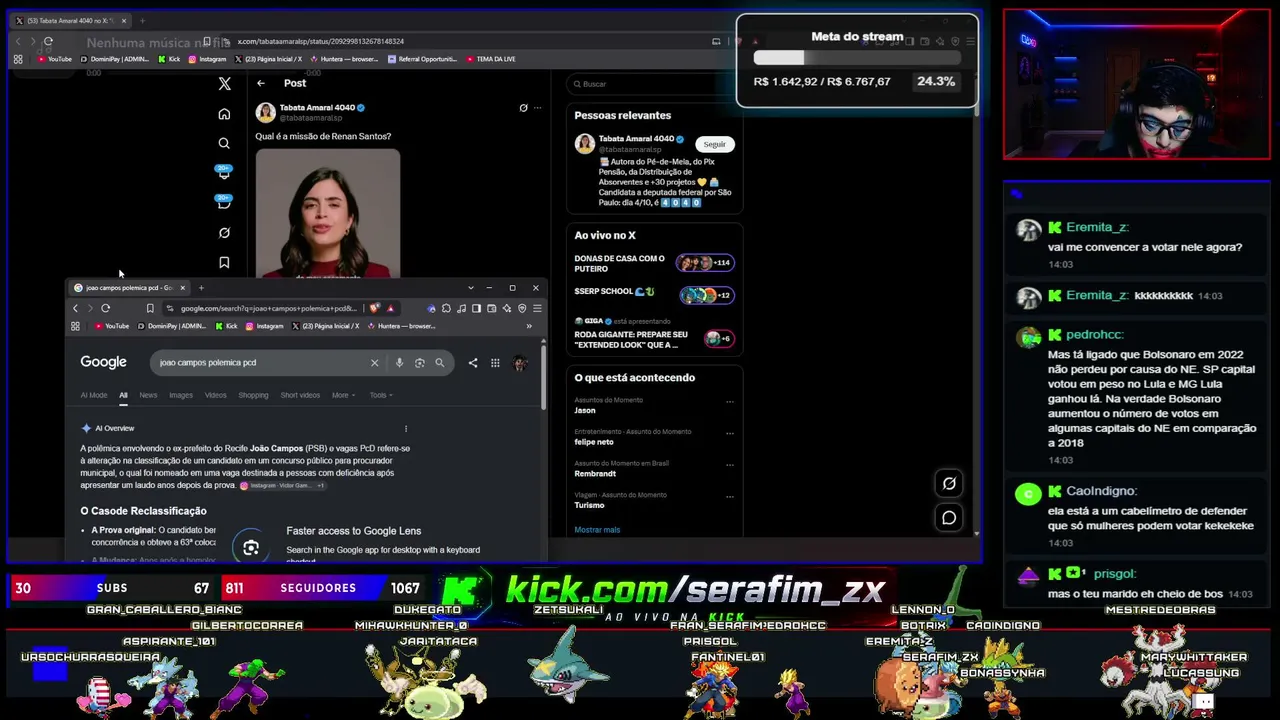Open the Brave Shields icon in the Google window
1280x720 pixels.
375,308
